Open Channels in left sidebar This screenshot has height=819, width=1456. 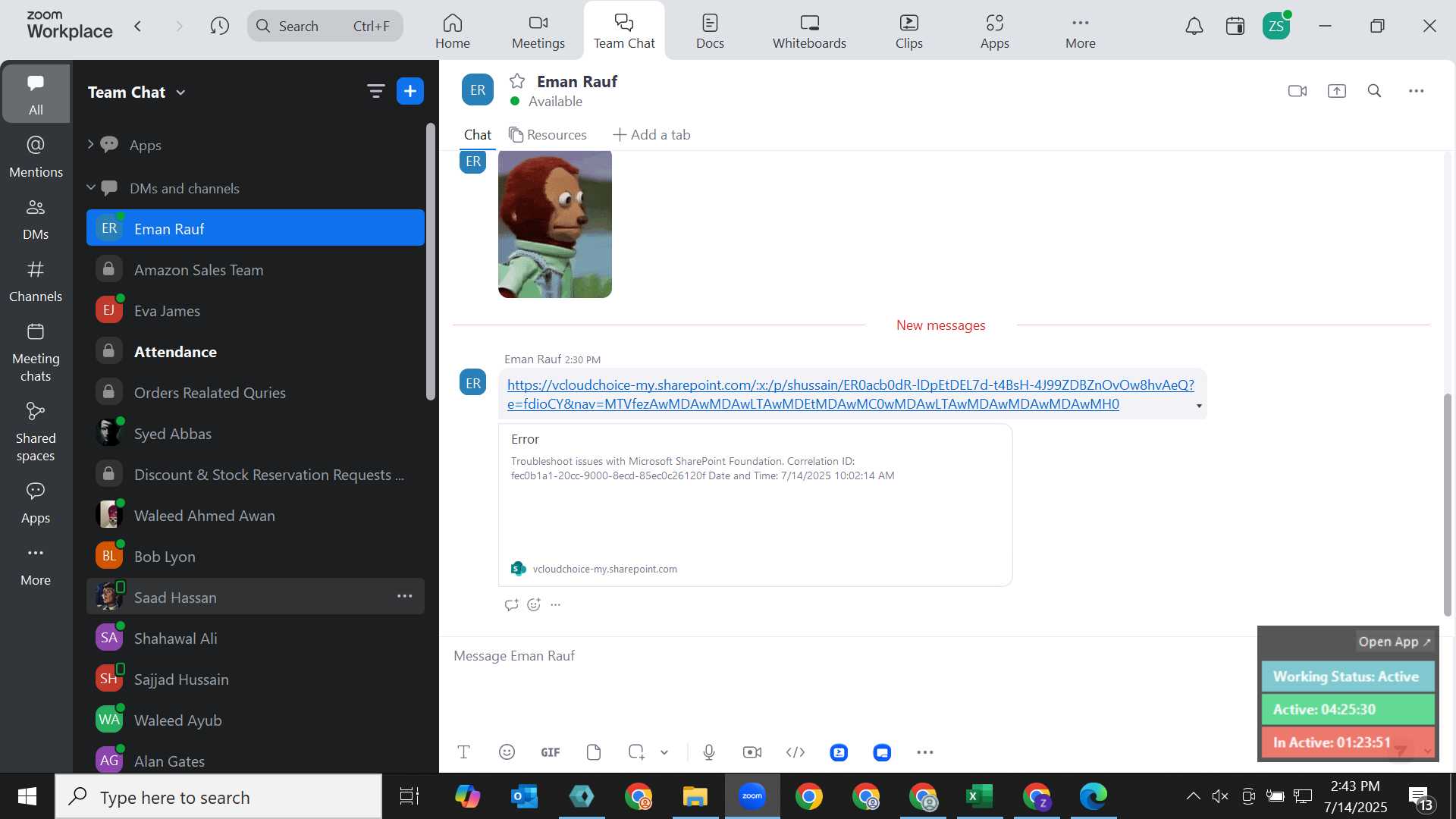[36, 281]
